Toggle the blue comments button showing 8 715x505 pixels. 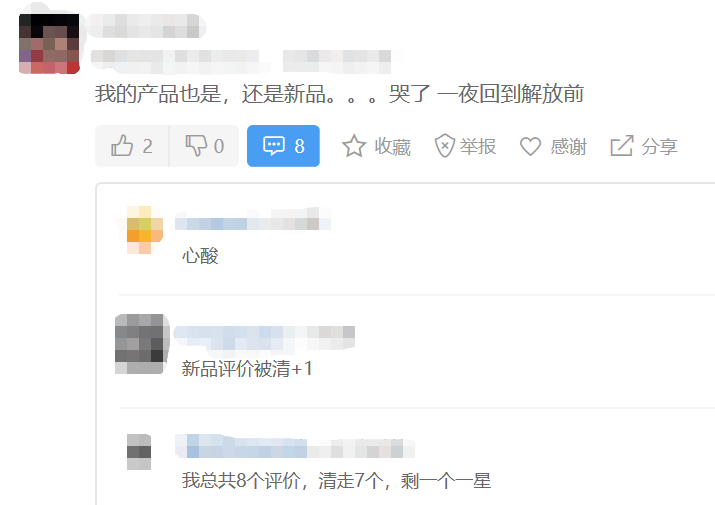[x=283, y=146]
